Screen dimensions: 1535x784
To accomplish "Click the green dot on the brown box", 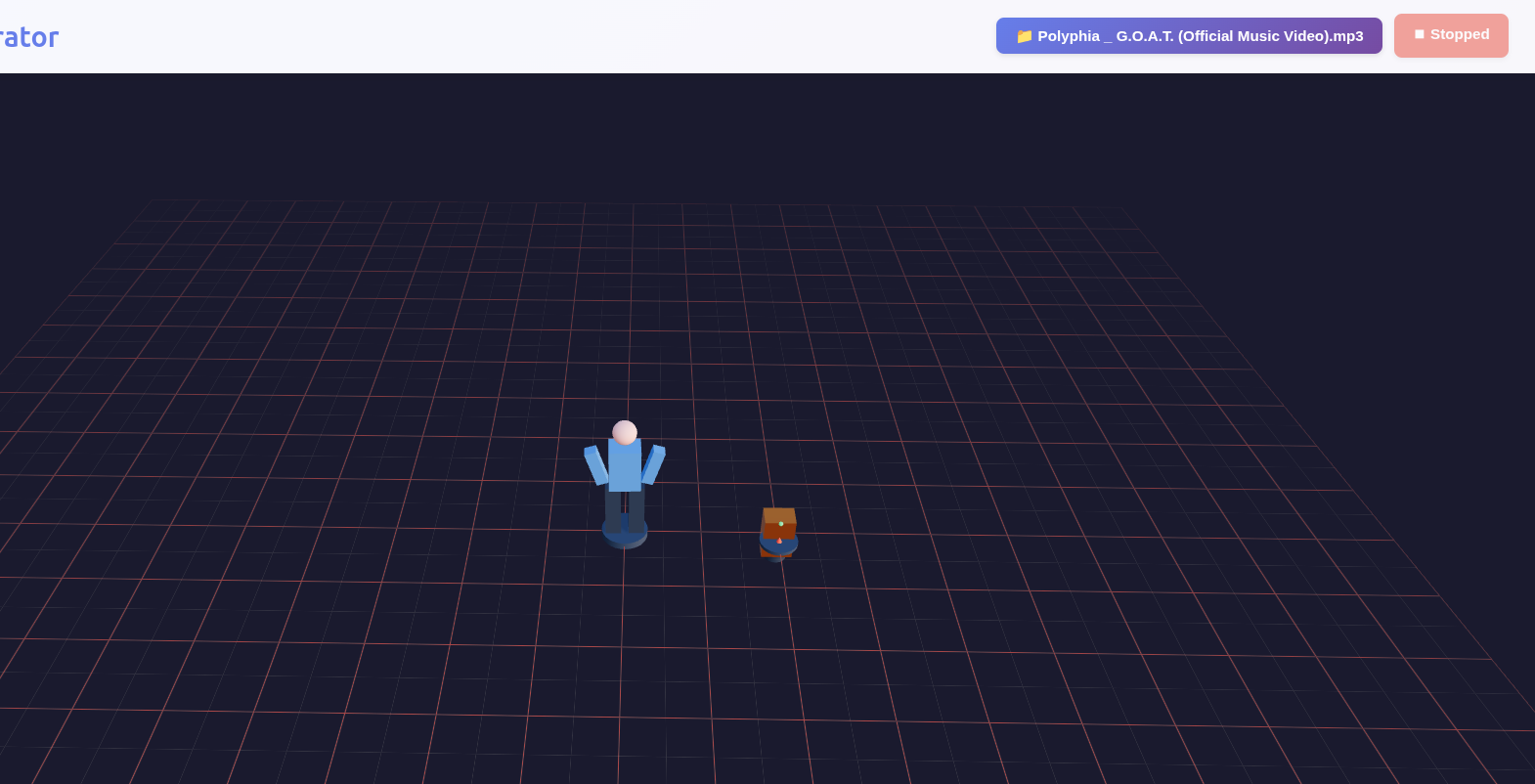I will click(x=781, y=524).
